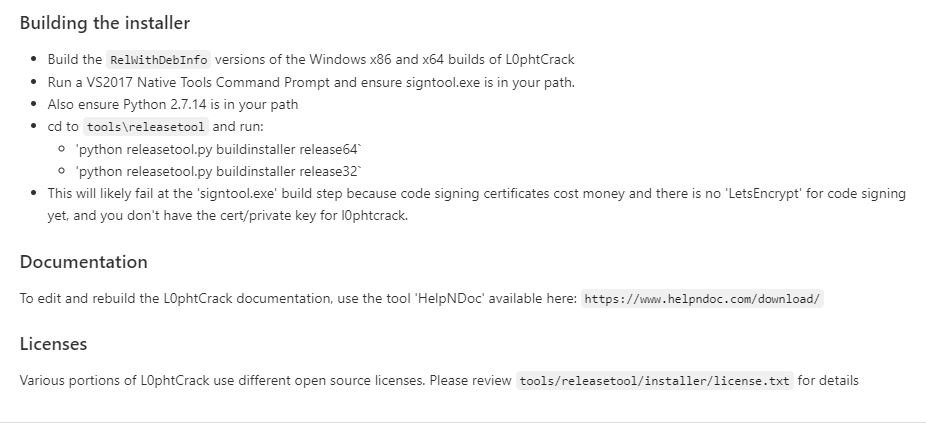Image resolution: width=926 pixels, height=447 pixels.
Task: Click the installer/license.txt file path
Action: point(655,381)
